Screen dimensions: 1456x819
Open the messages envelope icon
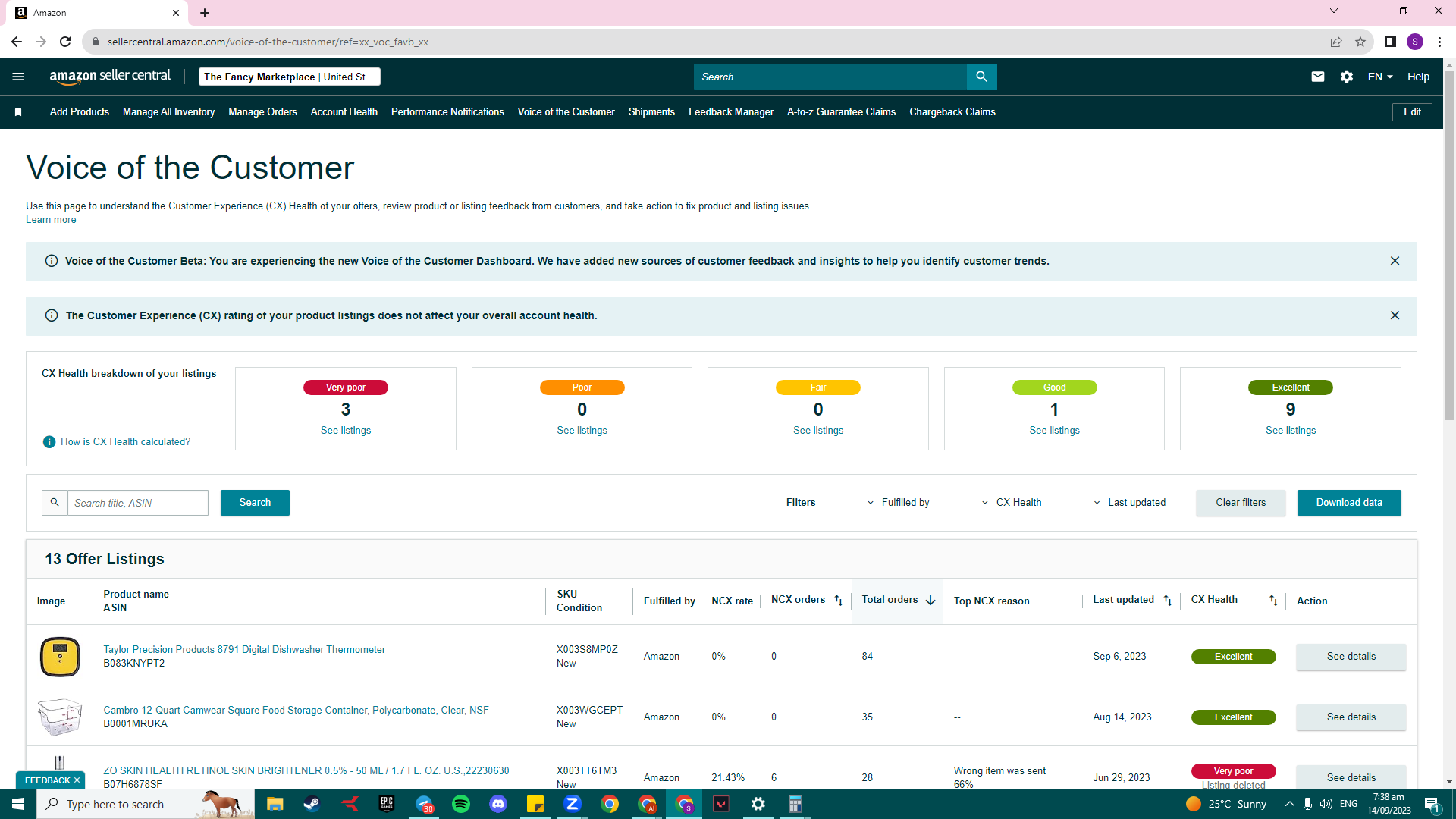pyautogui.click(x=1318, y=77)
